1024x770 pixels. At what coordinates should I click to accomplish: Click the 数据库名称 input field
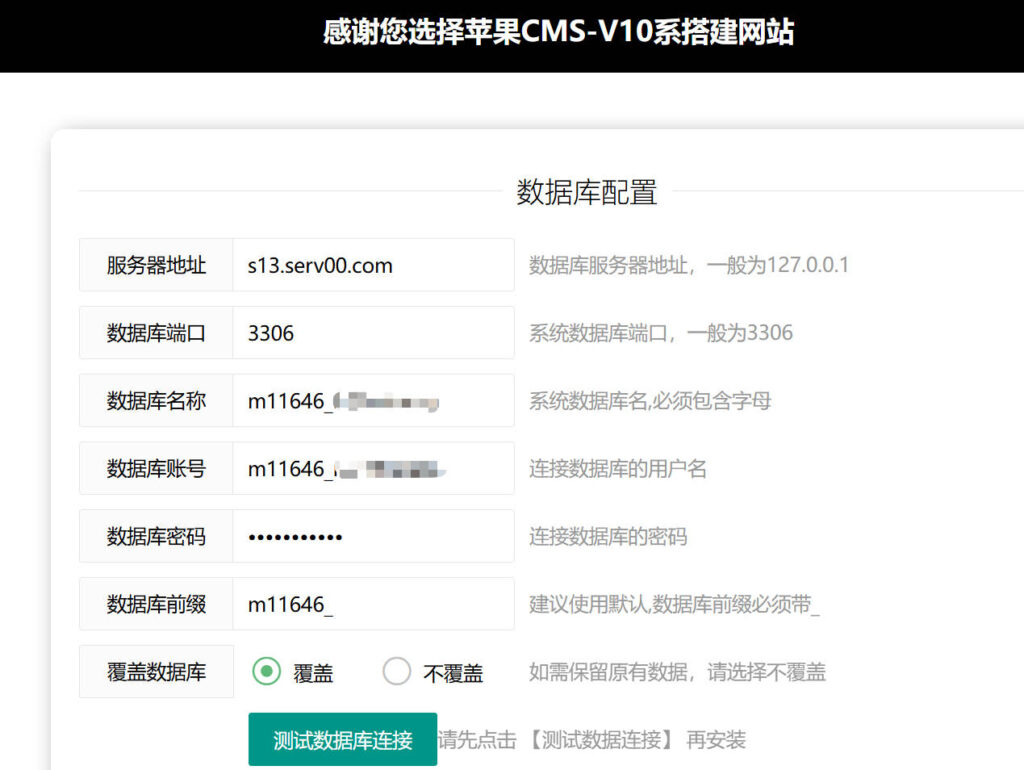pos(372,401)
